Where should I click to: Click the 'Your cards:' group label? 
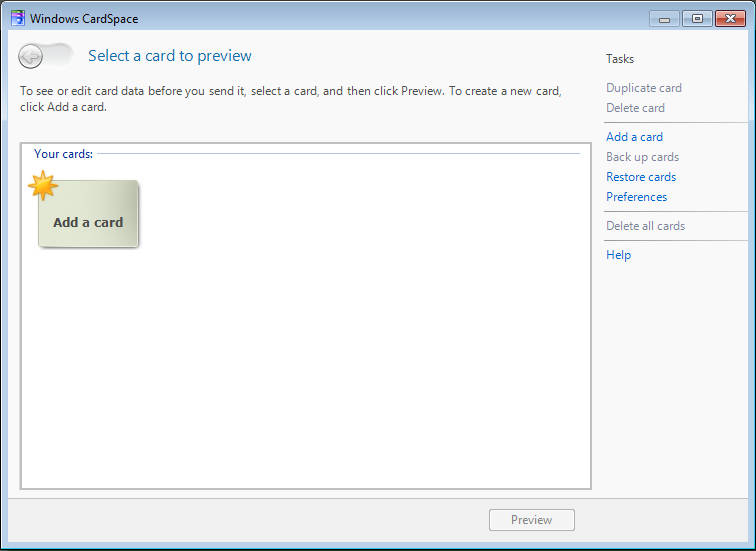63,154
